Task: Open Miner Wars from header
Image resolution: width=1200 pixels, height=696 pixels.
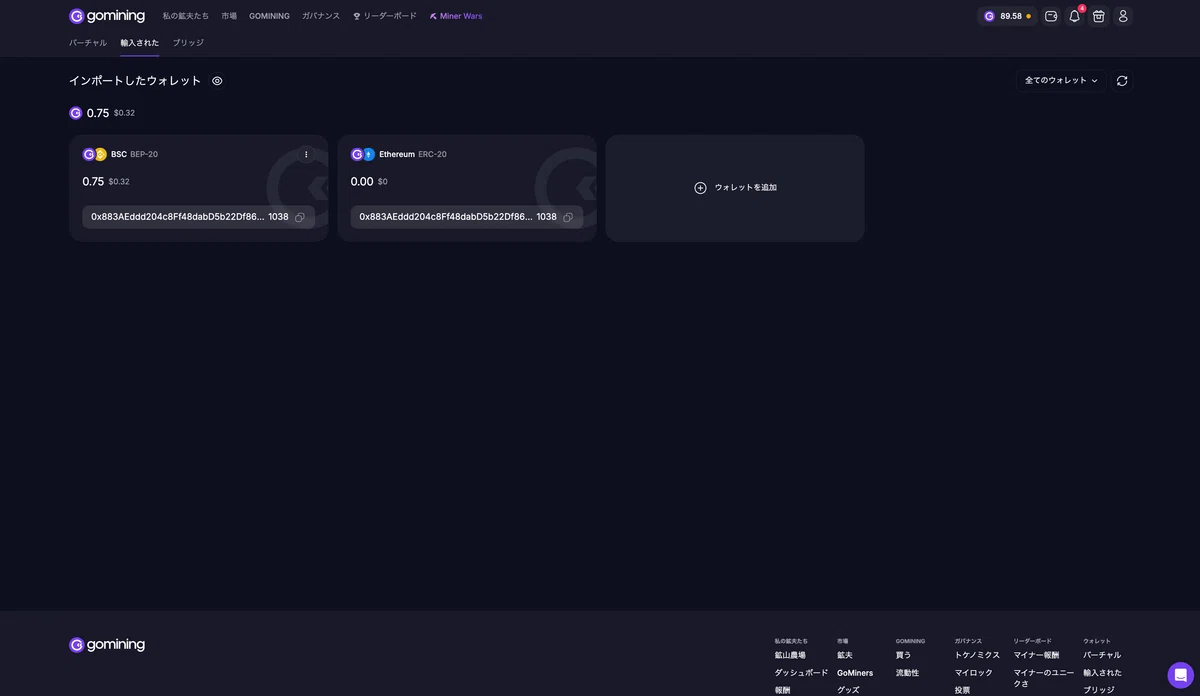Action: pyautogui.click(x=456, y=16)
